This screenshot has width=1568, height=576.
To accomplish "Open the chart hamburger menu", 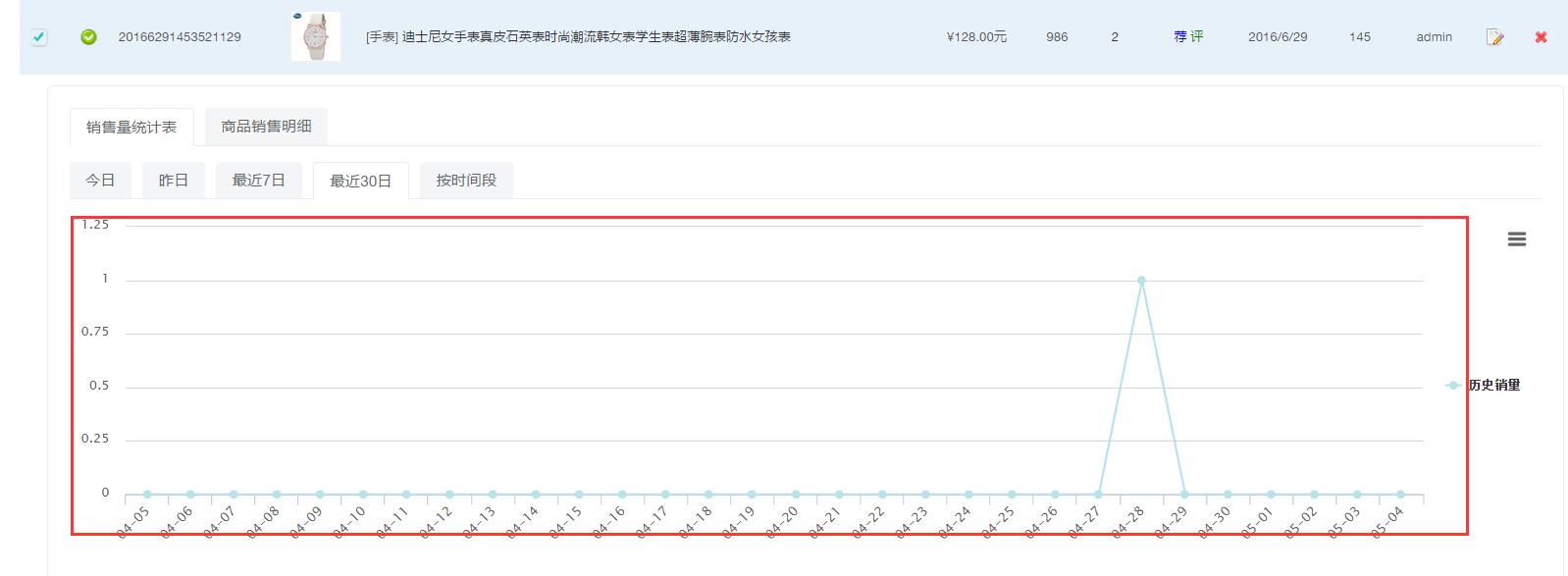I will coord(1517,239).
